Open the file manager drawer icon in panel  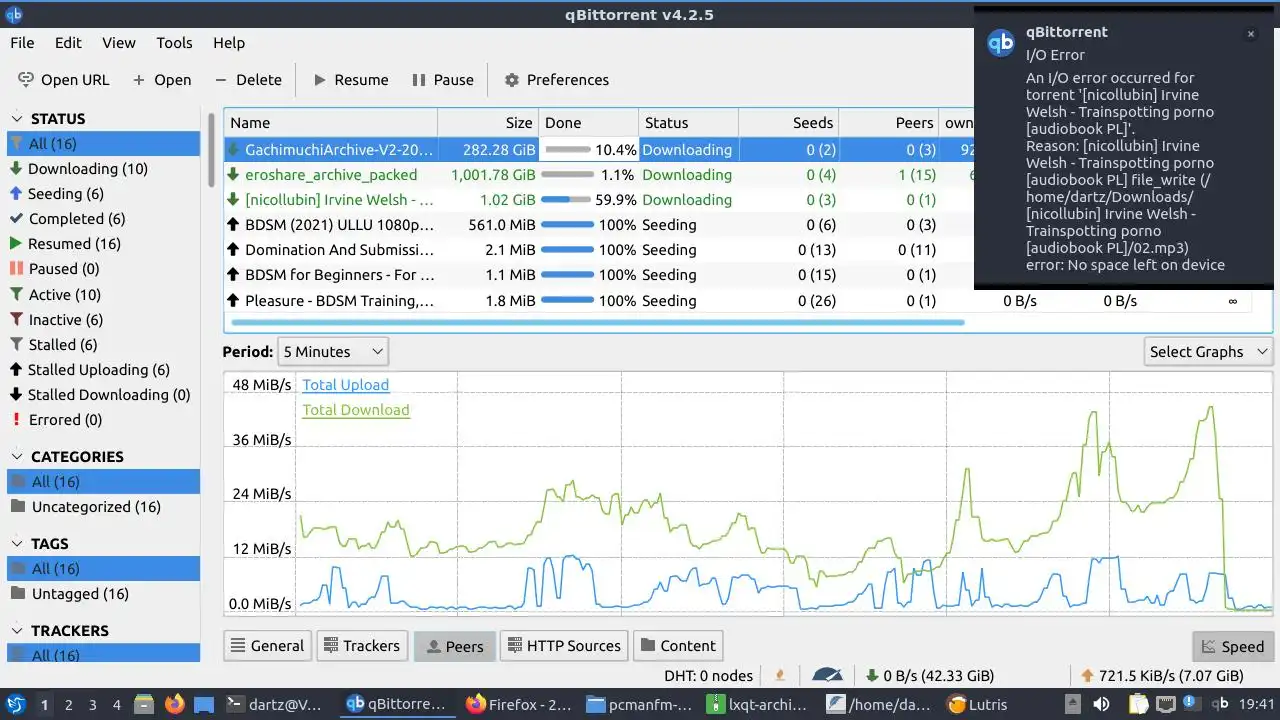(x=144, y=704)
